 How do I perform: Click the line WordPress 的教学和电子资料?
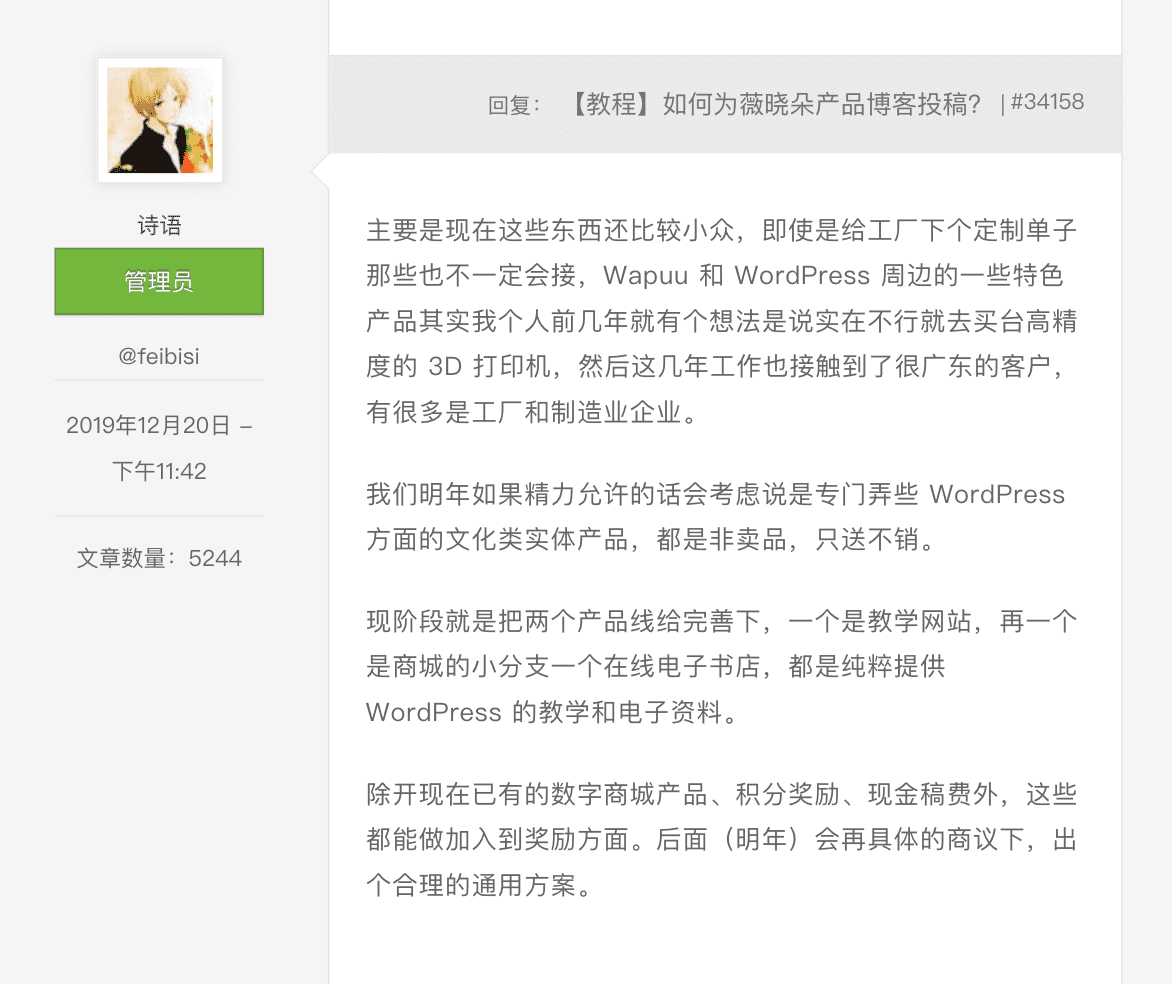point(552,712)
